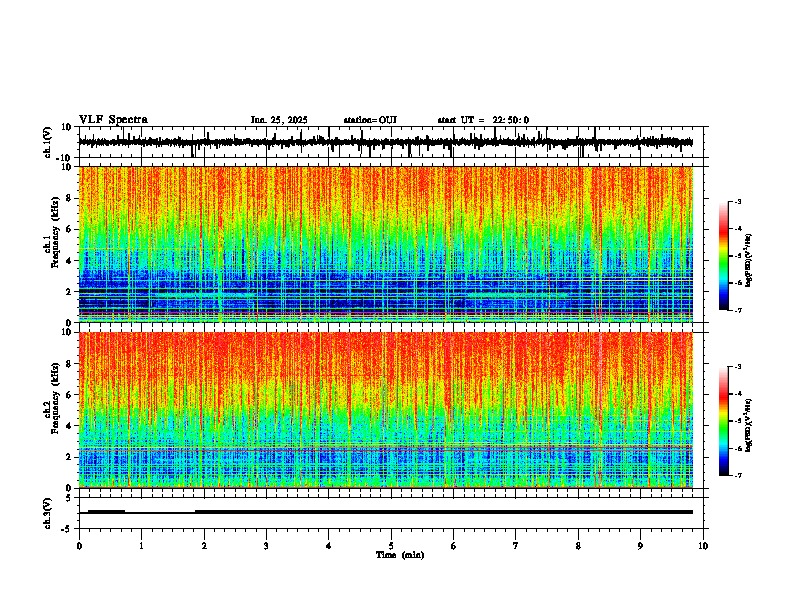Click the time axis tick label "1"
This screenshot has width=792, height=612.
[x=141, y=546]
